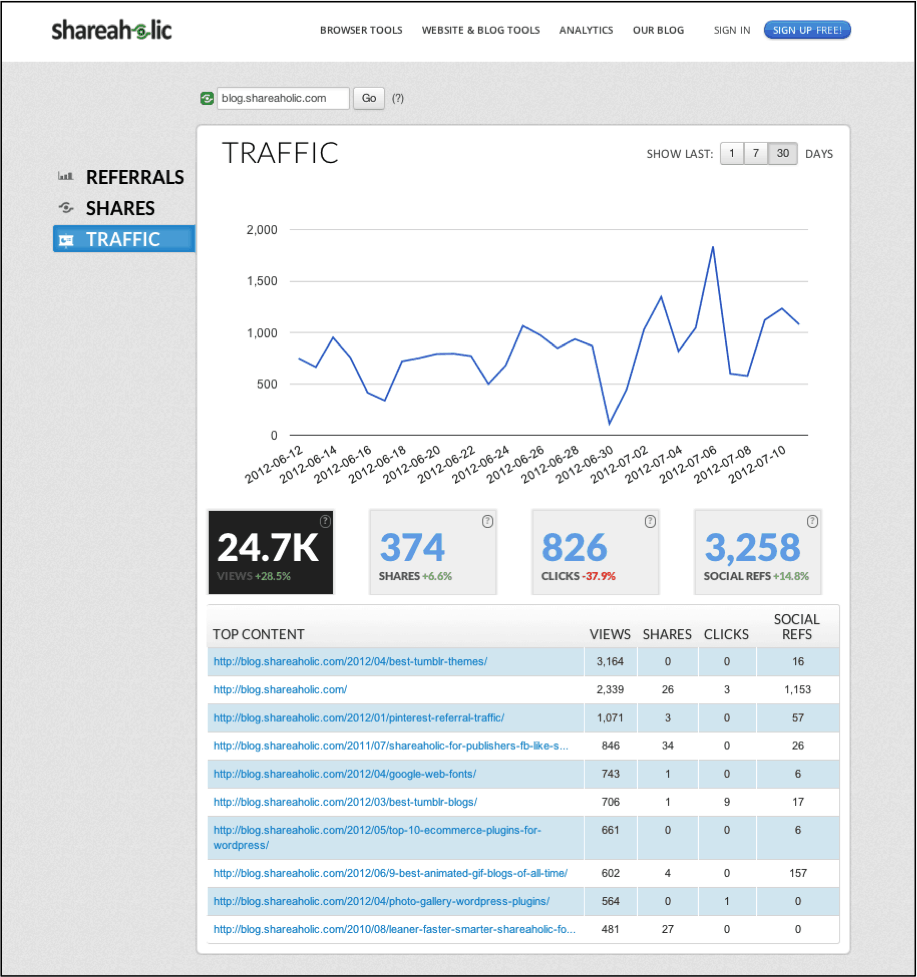Click the 1,153 social refs cell
917x977 pixels.
pyautogui.click(x=797, y=690)
